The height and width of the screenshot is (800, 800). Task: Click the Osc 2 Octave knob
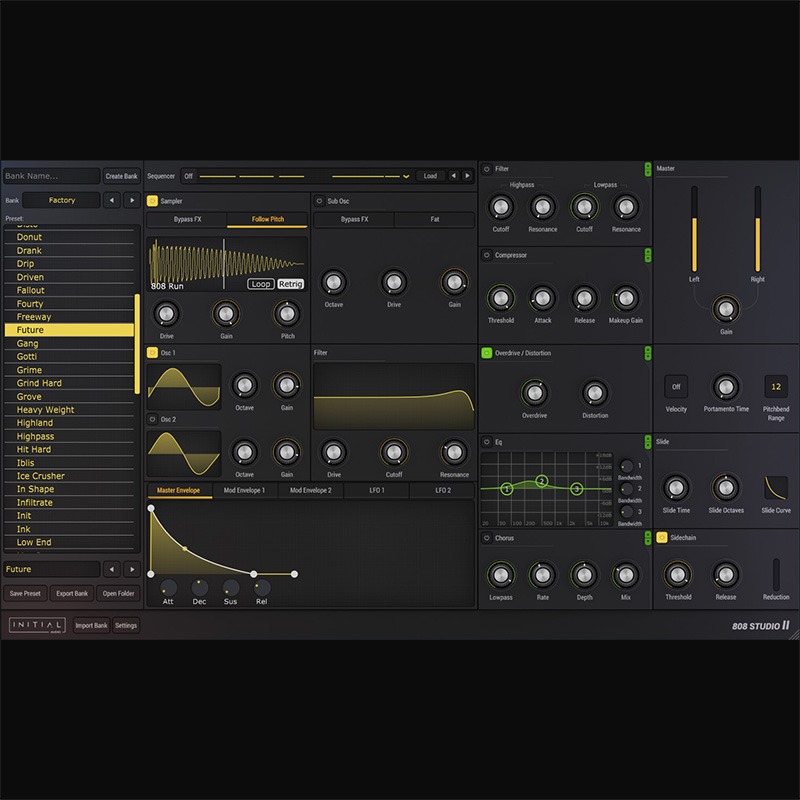pos(244,452)
